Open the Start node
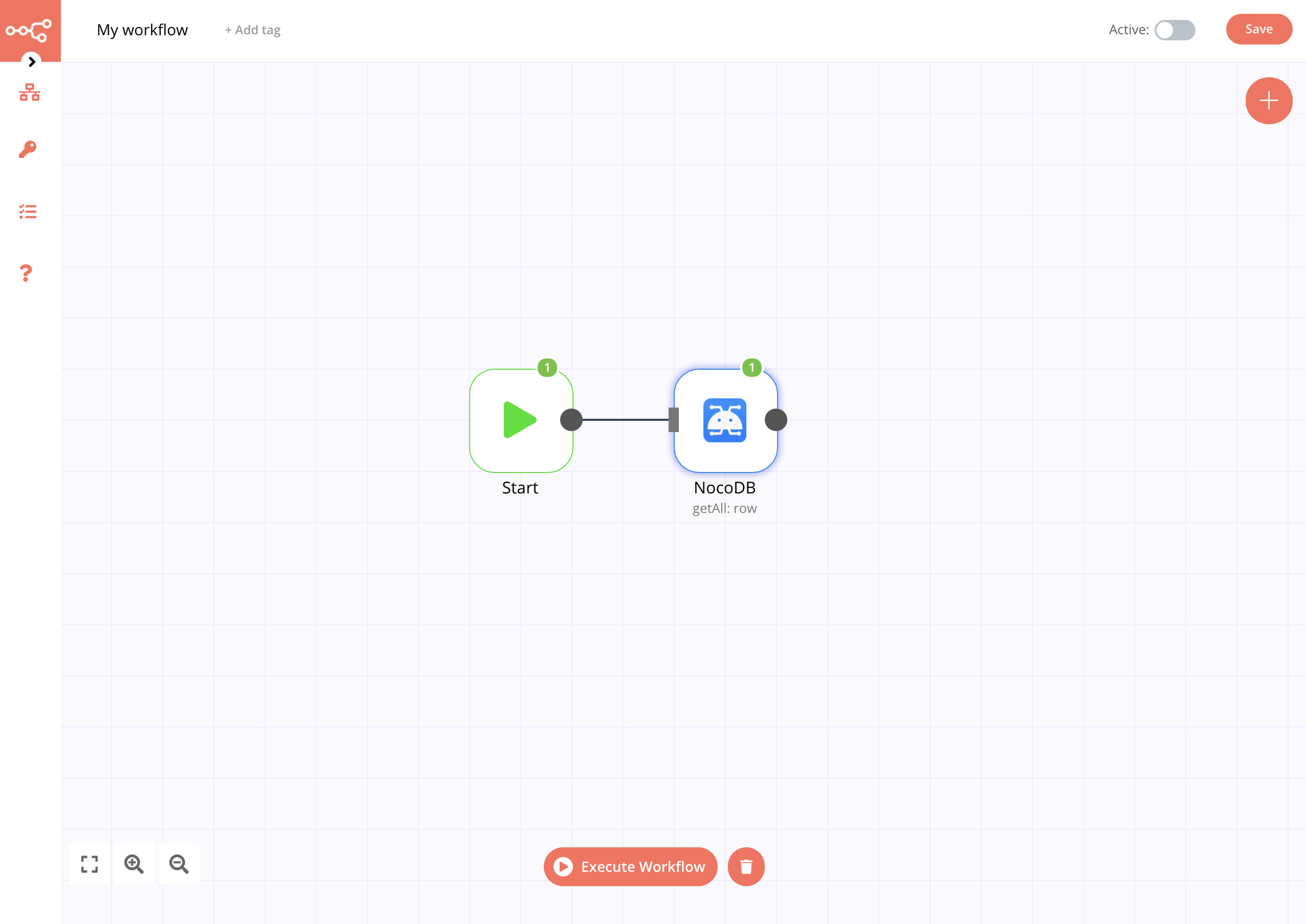This screenshot has width=1306, height=924. (521, 420)
